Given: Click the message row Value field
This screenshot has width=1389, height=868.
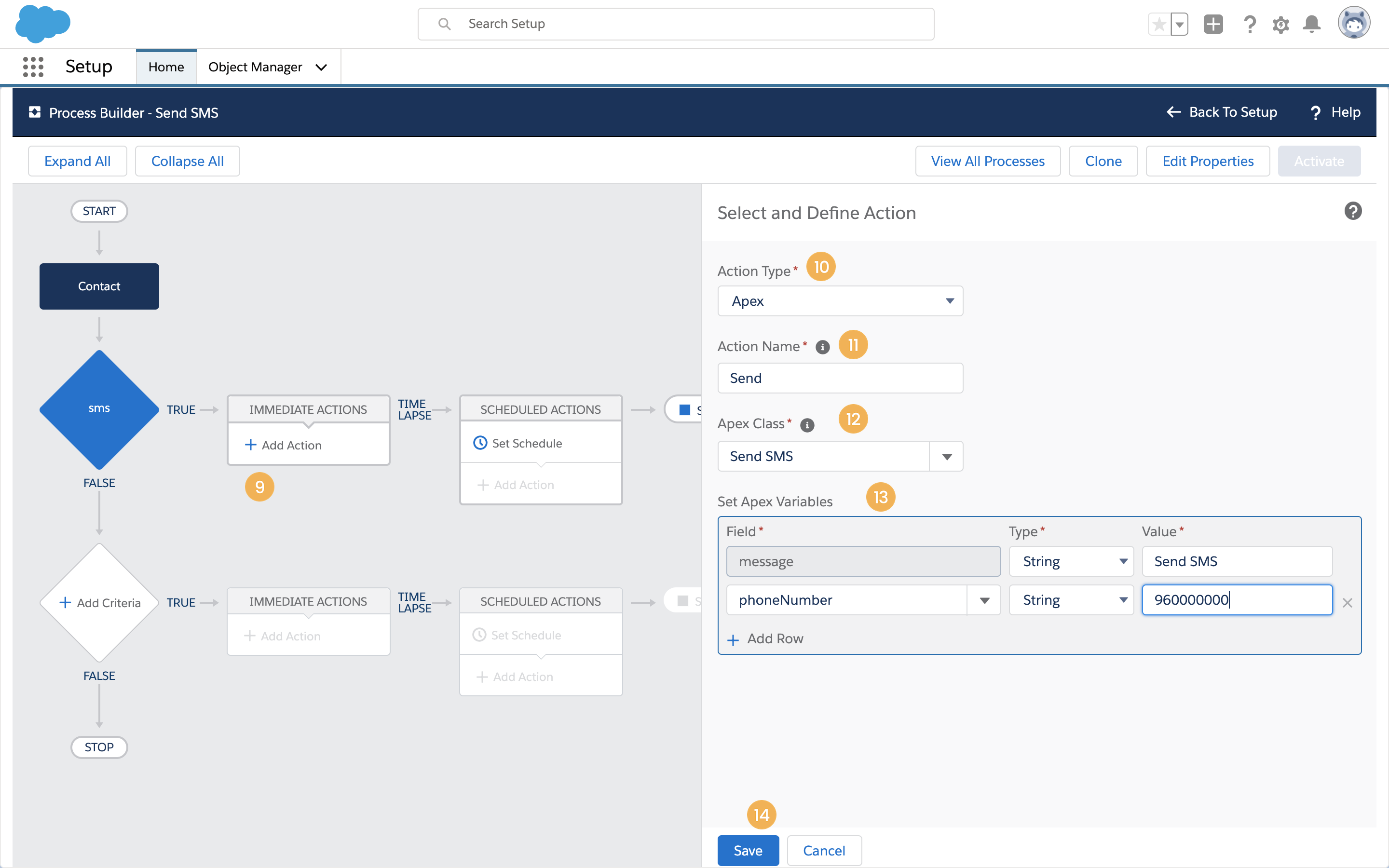Looking at the screenshot, I should pos(1237,561).
